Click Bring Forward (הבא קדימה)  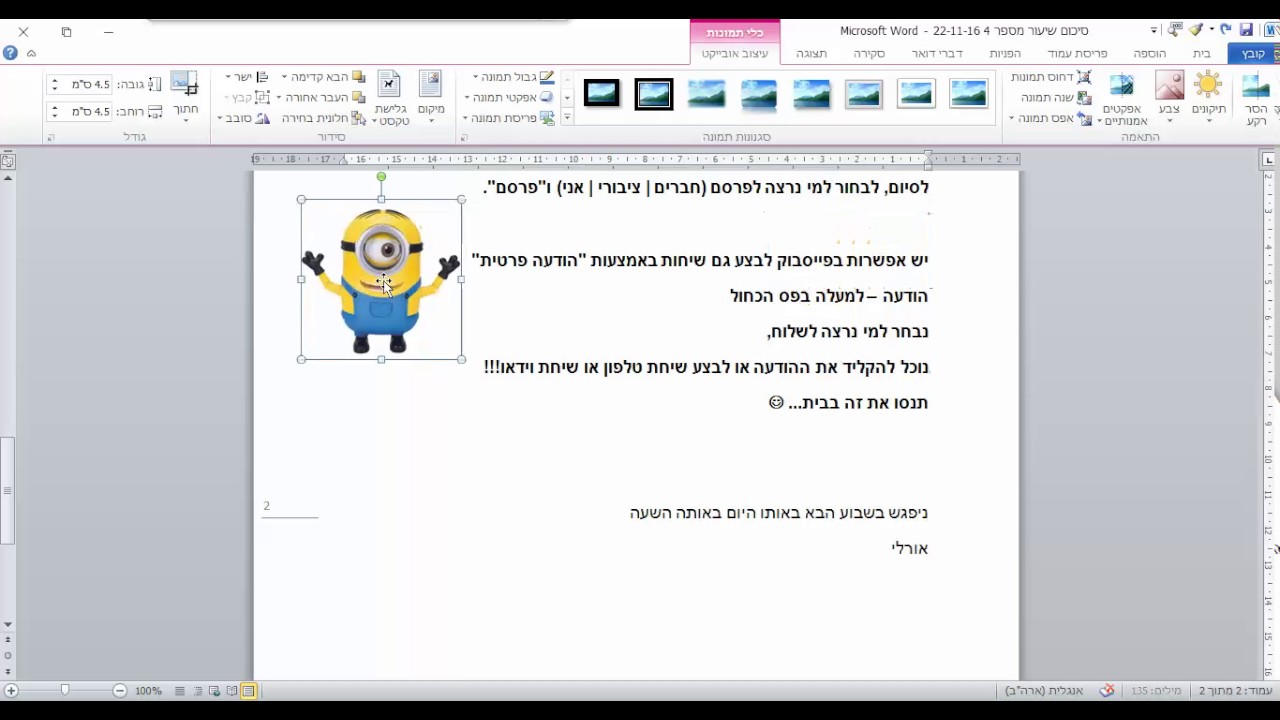pyautogui.click(x=323, y=77)
